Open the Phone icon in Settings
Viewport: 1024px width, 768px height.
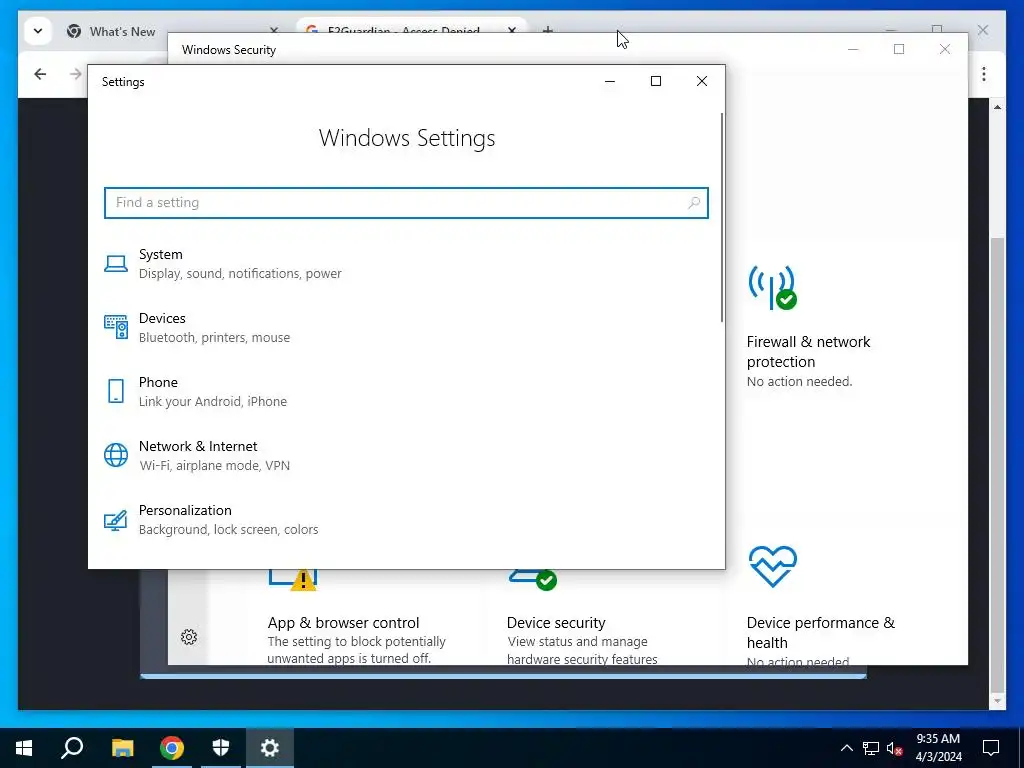pos(116,391)
